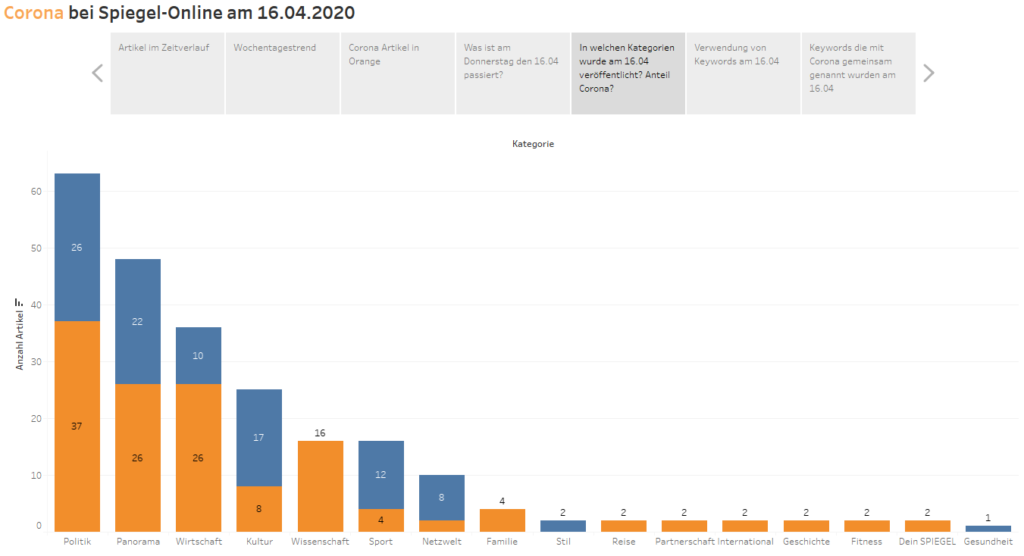Select the blue Kultur segment labeled 17
The width and height of the screenshot is (1024, 556).
(x=259, y=438)
